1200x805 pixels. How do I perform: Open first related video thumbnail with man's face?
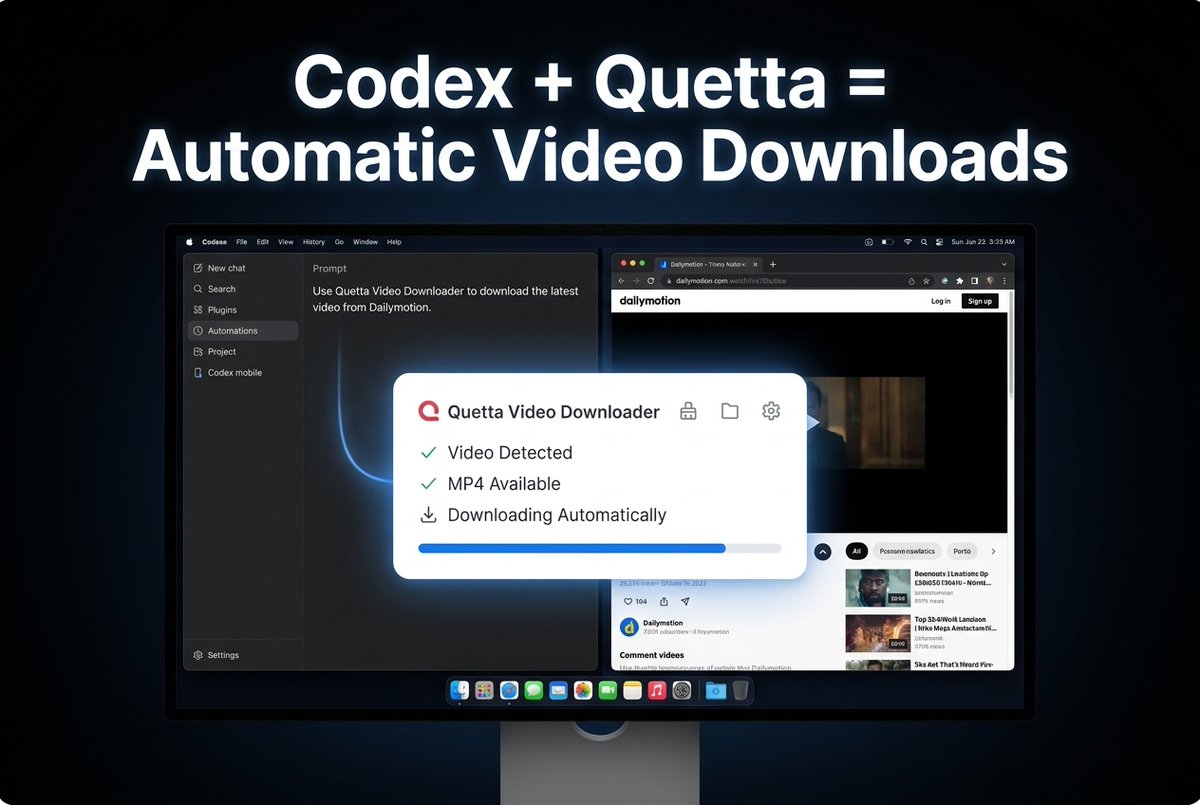tap(877, 588)
